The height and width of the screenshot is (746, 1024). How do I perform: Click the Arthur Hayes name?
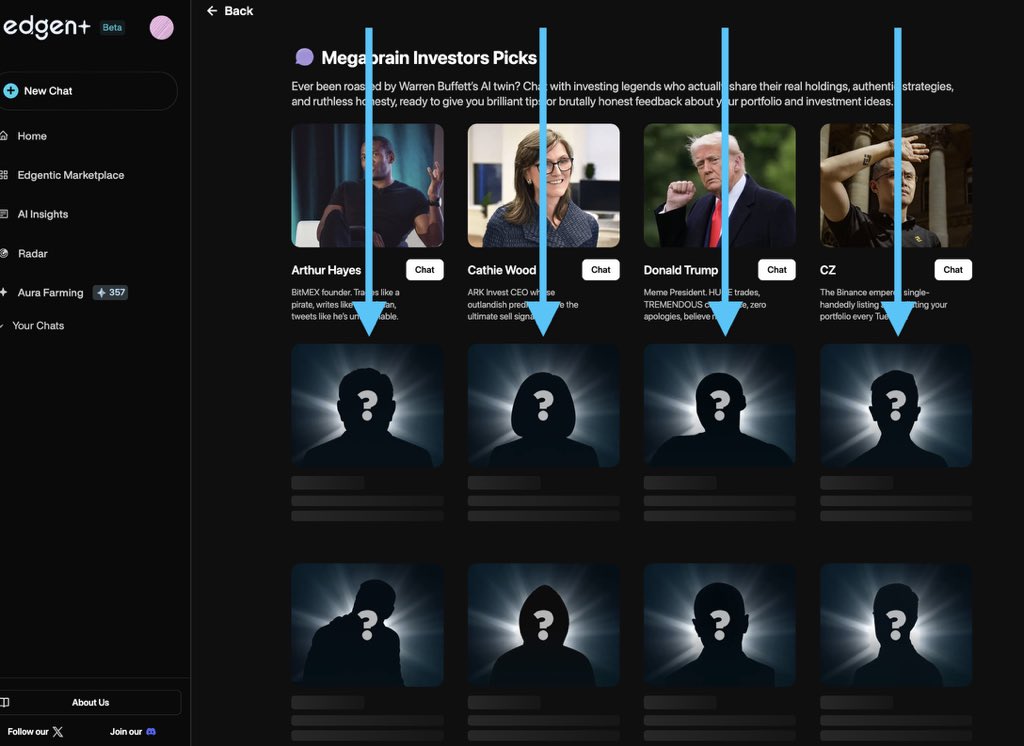tap(326, 270)
